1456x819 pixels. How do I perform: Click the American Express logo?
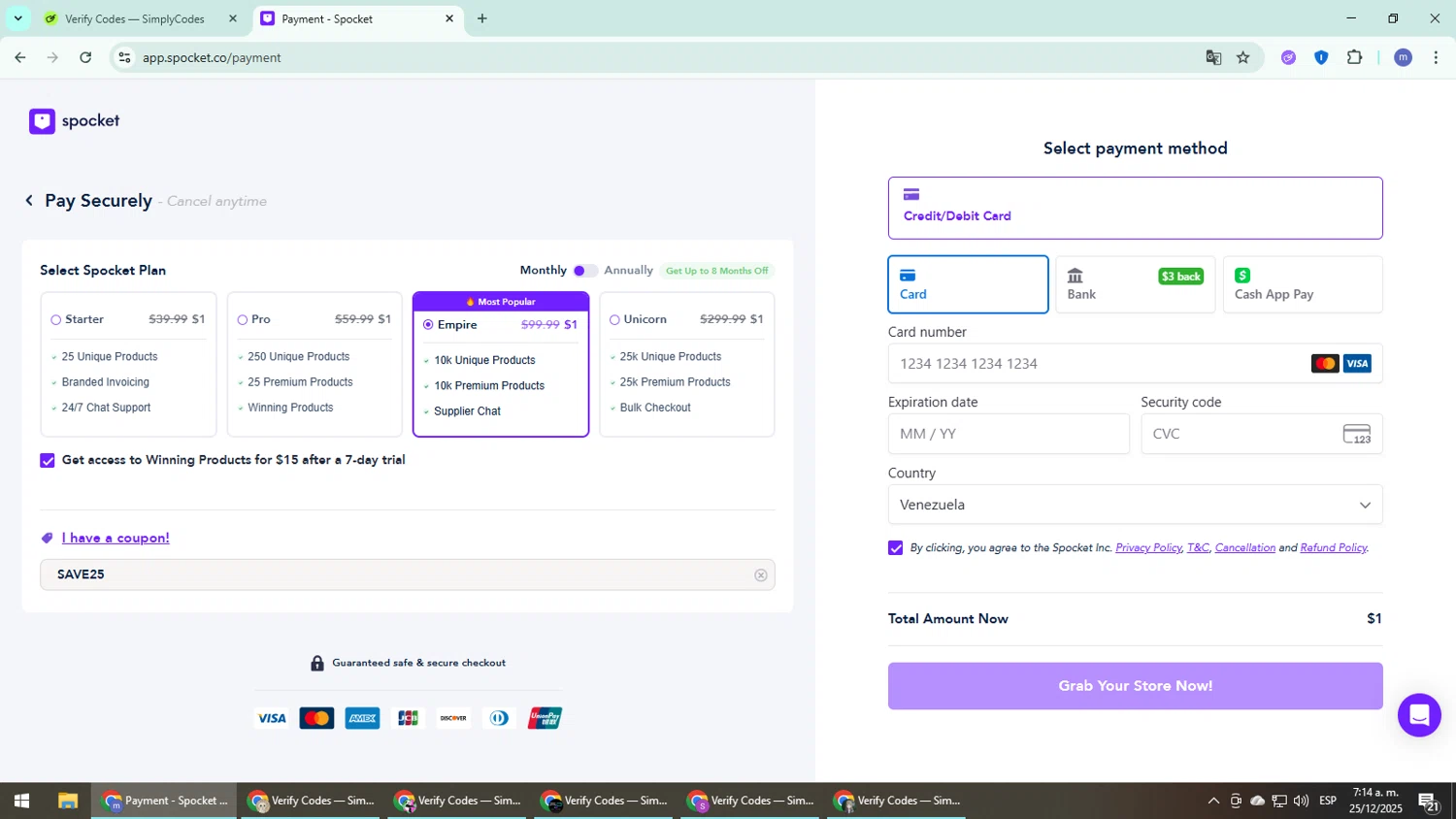pyautogui.click(x=362, y=718)
